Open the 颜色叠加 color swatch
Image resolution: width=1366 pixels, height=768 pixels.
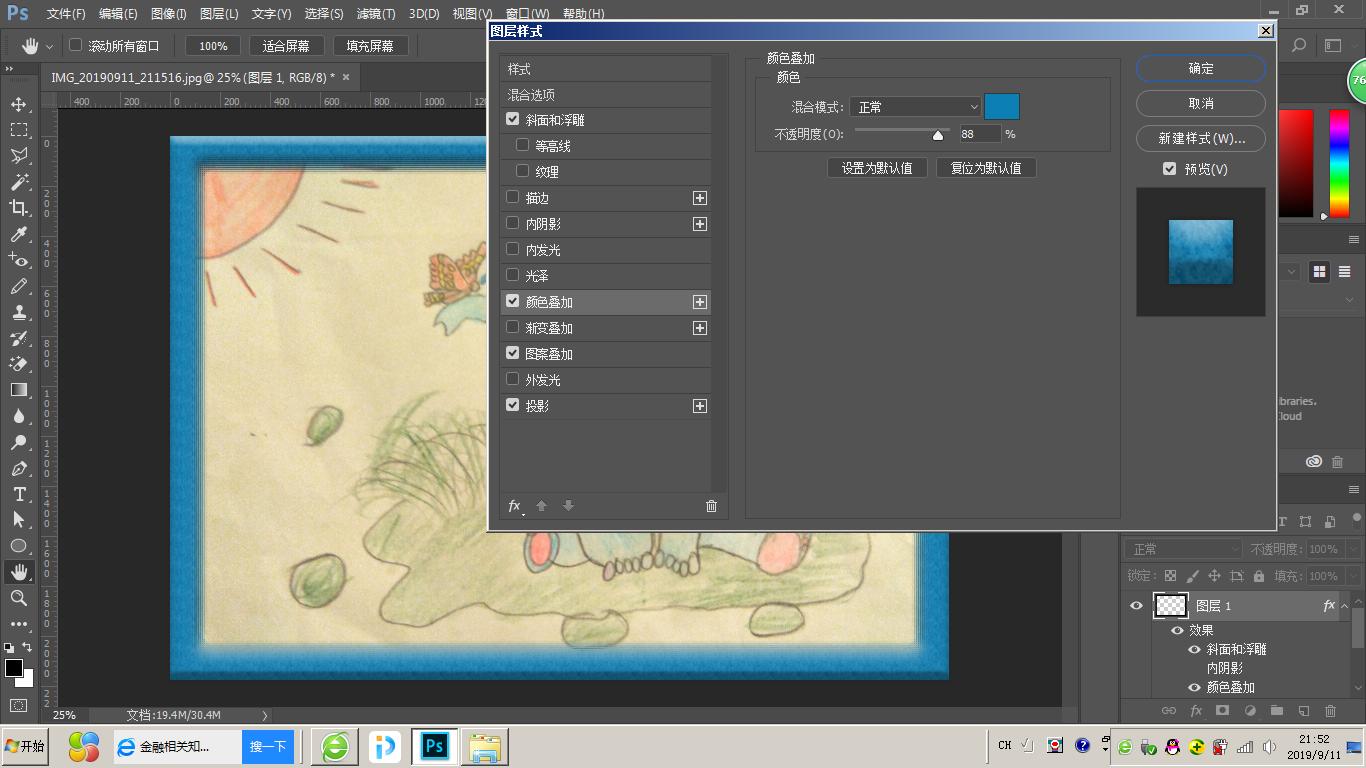click(x=1001, y=105)
